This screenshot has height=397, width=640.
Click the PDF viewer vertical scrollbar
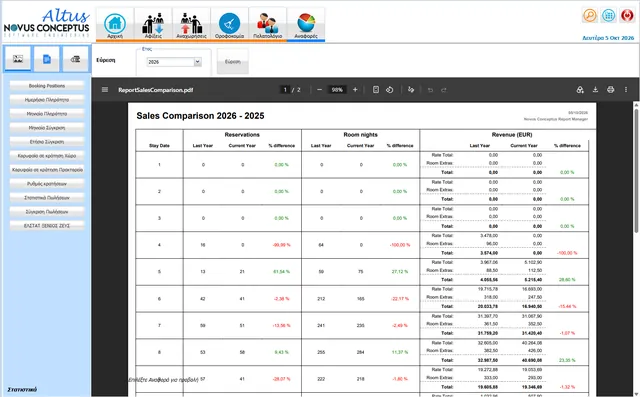(636, 171)
